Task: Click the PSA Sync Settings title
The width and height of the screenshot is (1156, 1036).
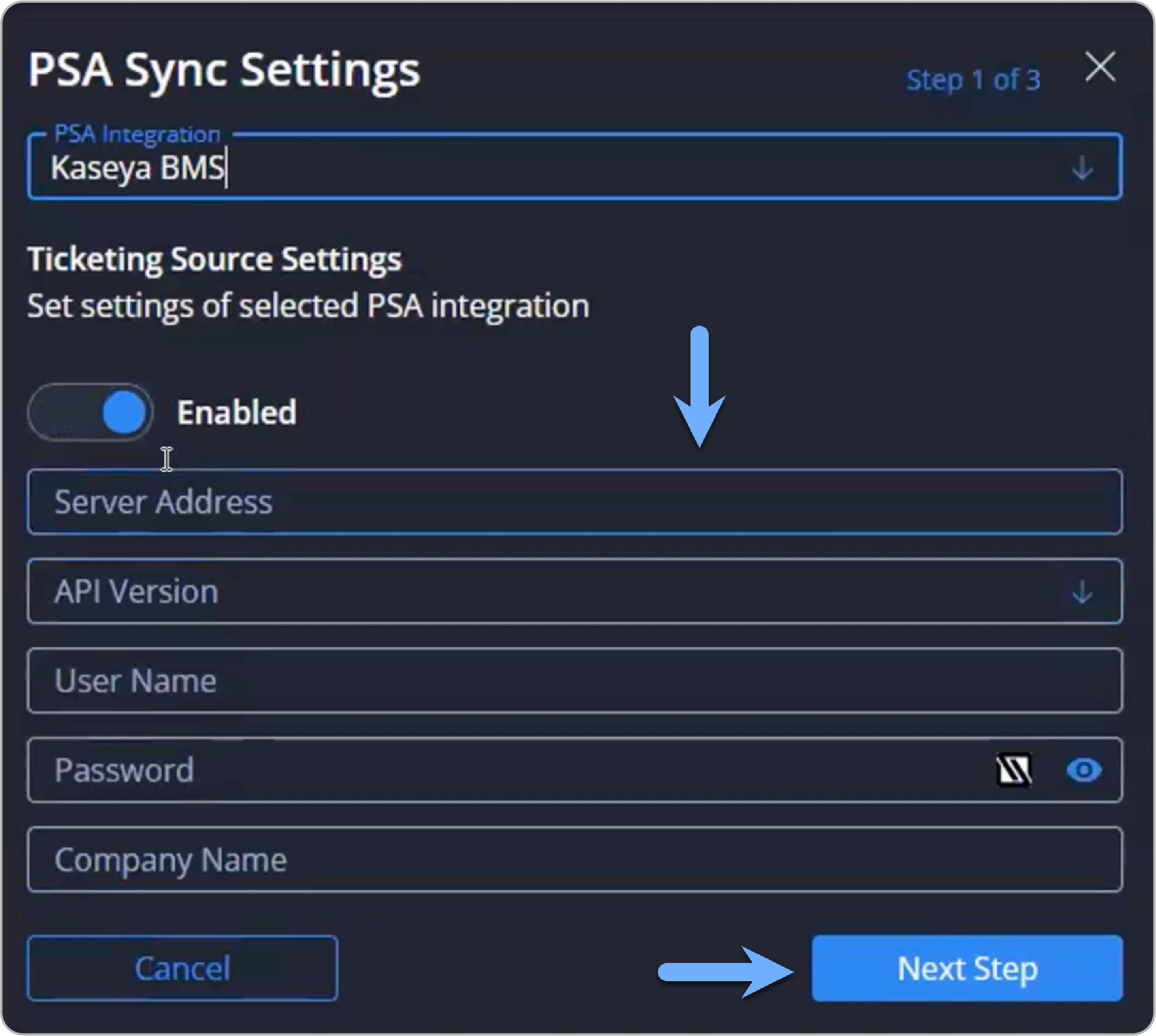Action: (224, 70)
